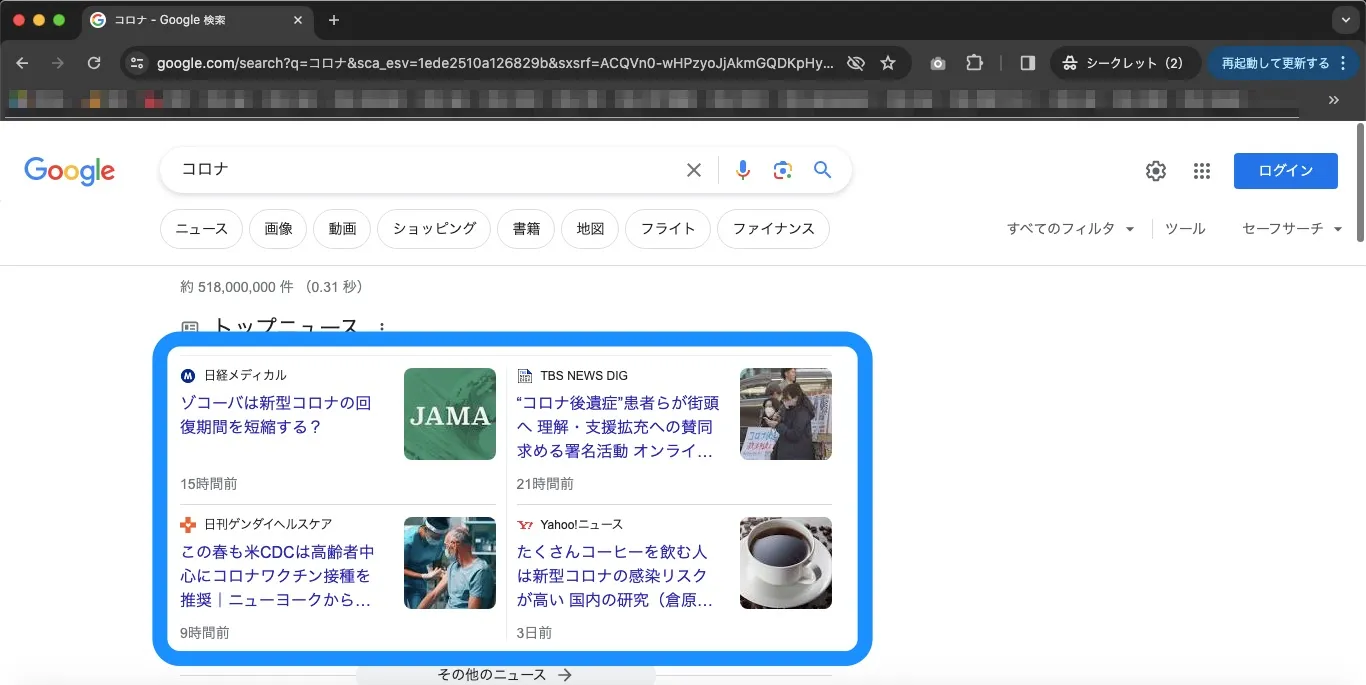Expand the セーフサーチ dropdown
This screenshot has height=685, width=1366.
pyautogui.click(x=1291, y=229)
